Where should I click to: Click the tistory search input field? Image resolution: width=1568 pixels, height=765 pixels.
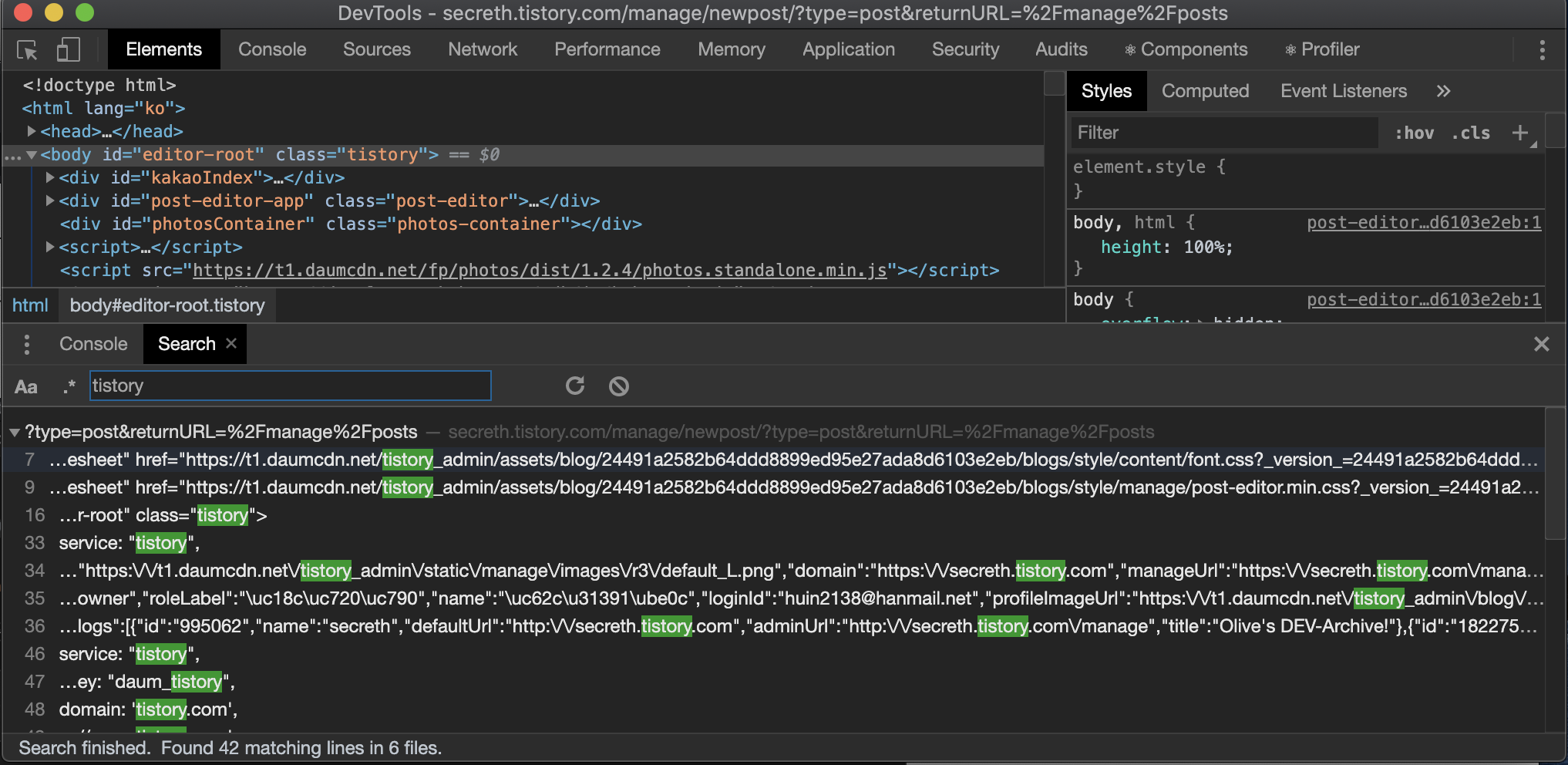[x=291, y=386]
